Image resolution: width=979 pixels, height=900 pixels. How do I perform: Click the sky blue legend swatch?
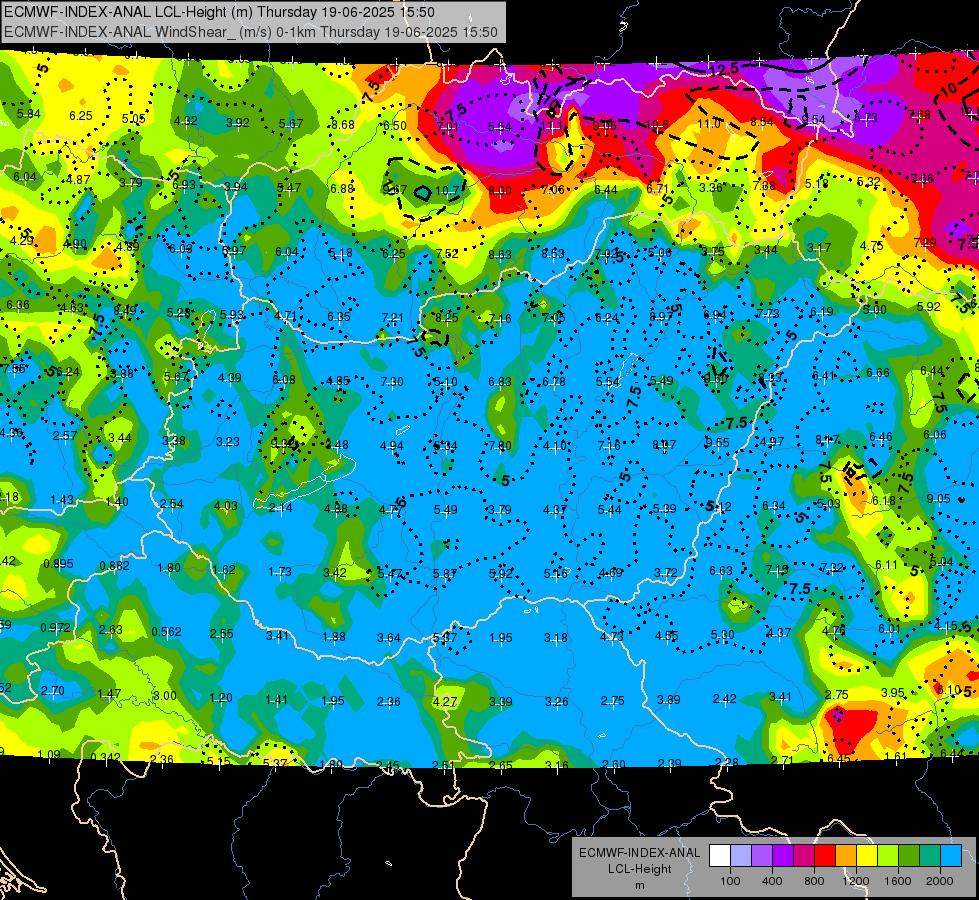951,856
